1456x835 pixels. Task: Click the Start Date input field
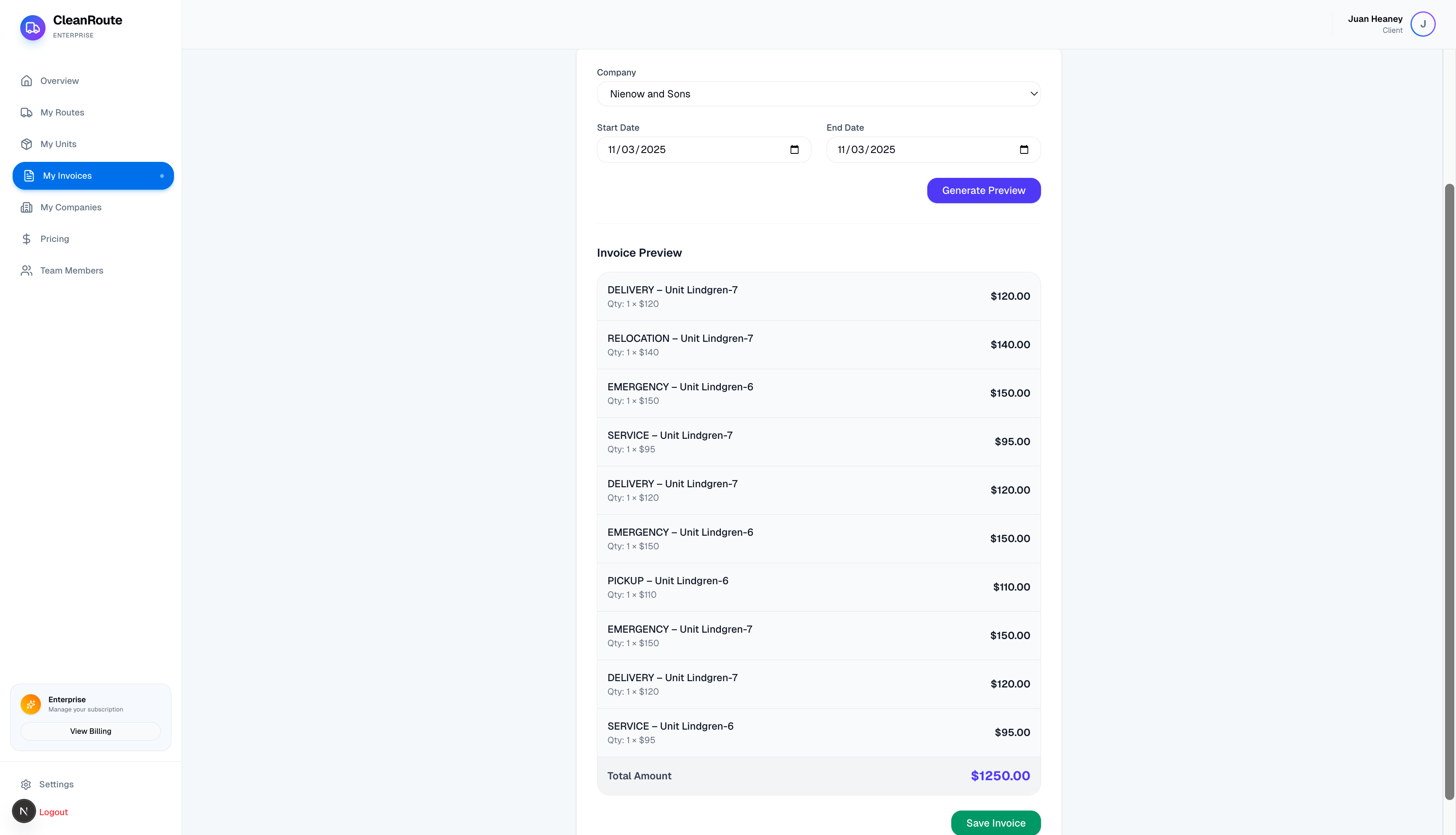(x=688, y=149)
